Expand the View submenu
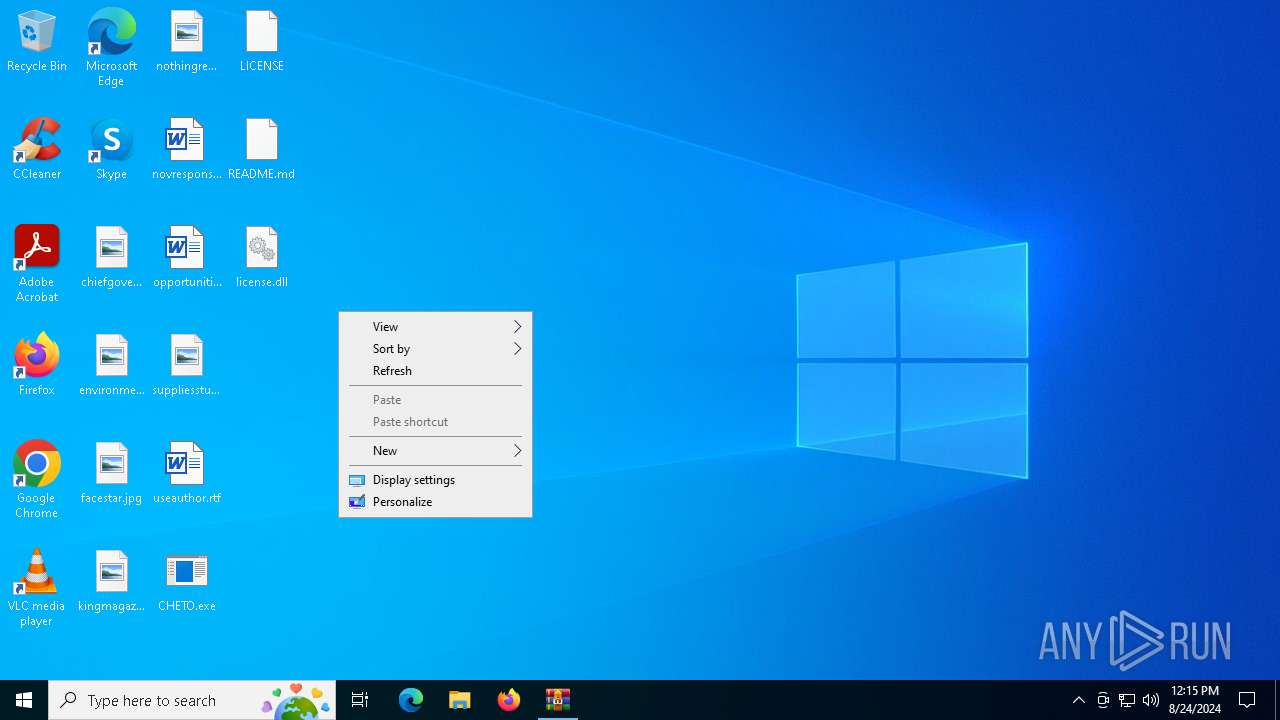This screenshot has height=720, width=1280. pyautogui.click(x=435, y=327)
